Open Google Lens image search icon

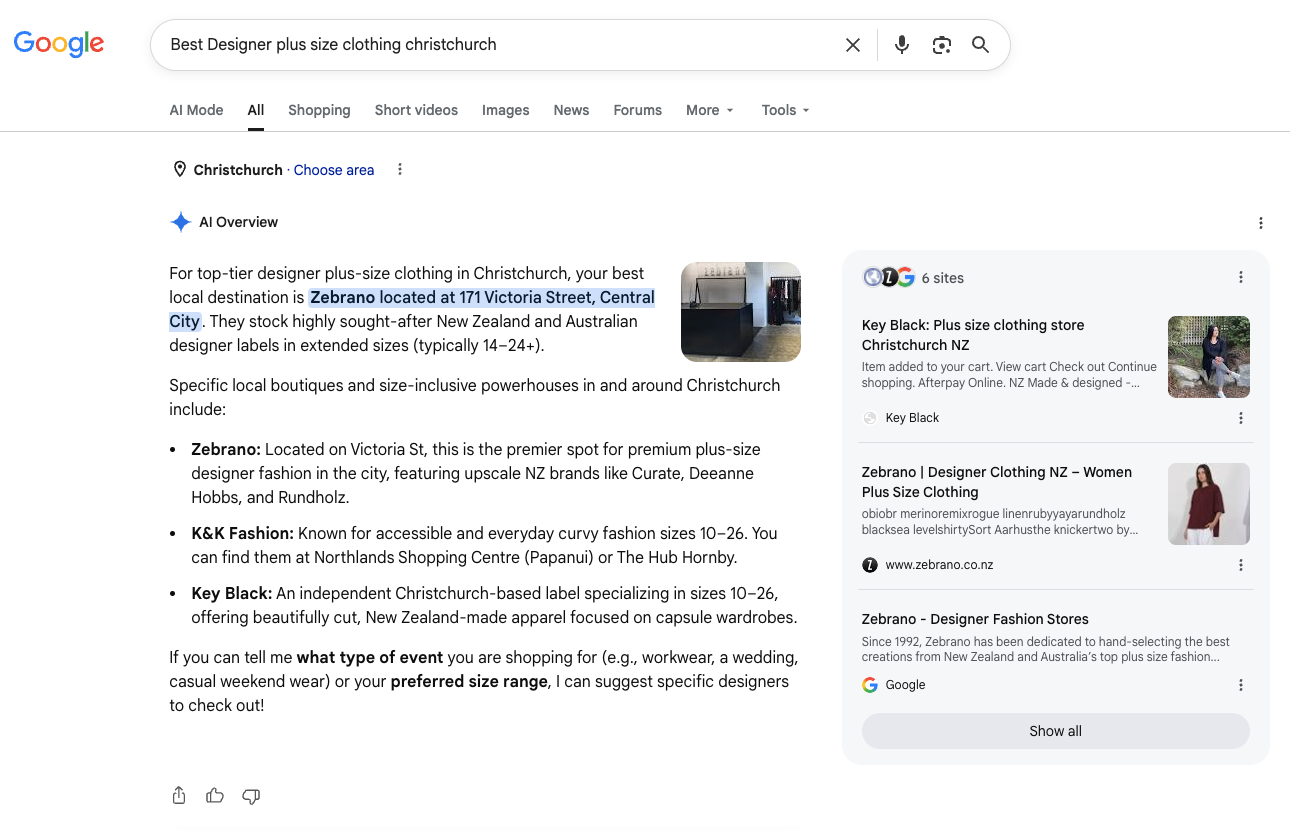tap(941, 45)
